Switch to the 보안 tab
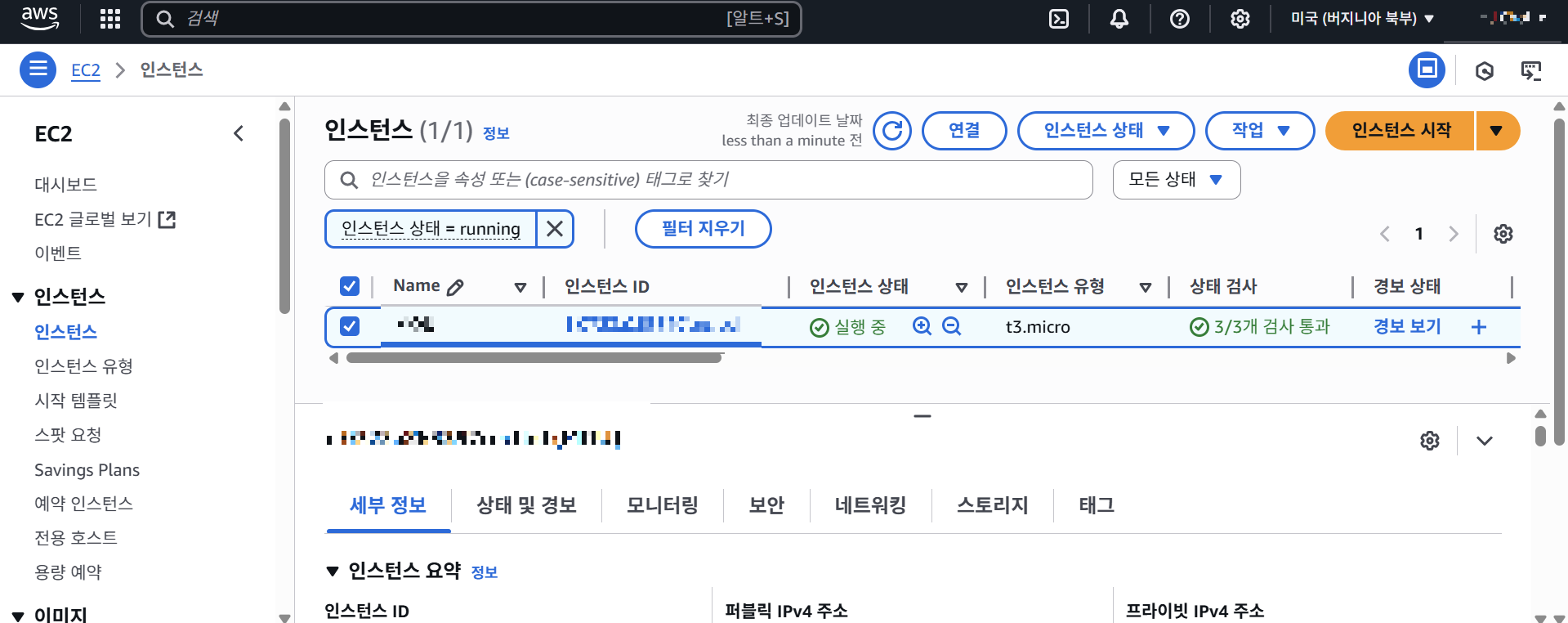The image size is (1568, 623). 767,505
